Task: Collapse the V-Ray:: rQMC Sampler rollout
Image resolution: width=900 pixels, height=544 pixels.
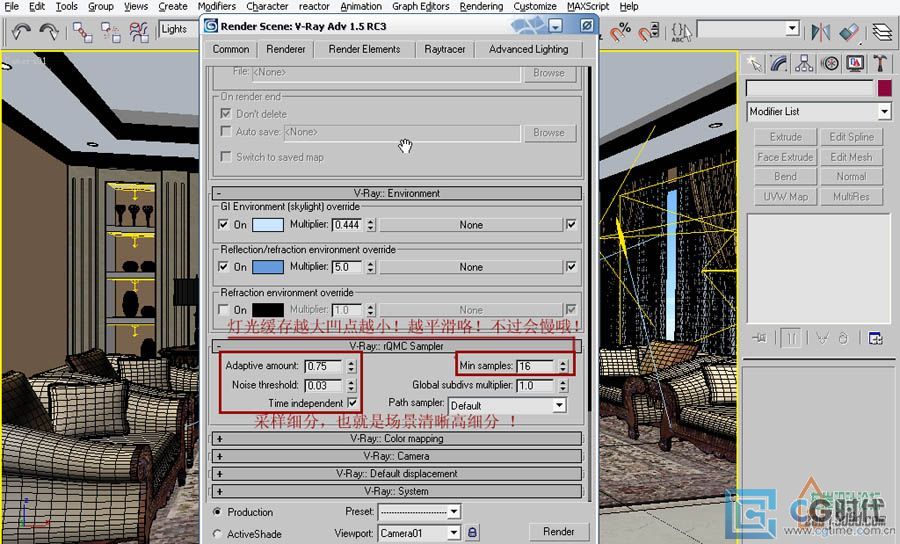Action: click(x=397, y=346)
